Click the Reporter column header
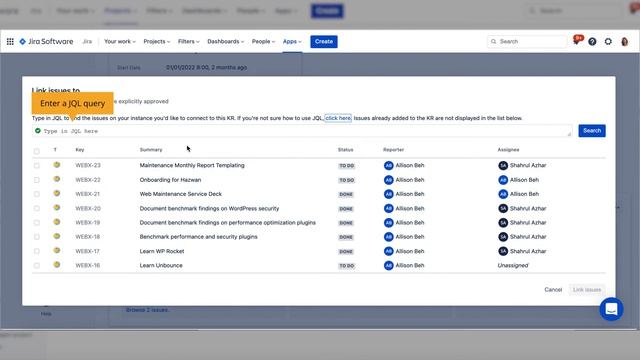The image size is (640, 360). click(x=393, y=150)
